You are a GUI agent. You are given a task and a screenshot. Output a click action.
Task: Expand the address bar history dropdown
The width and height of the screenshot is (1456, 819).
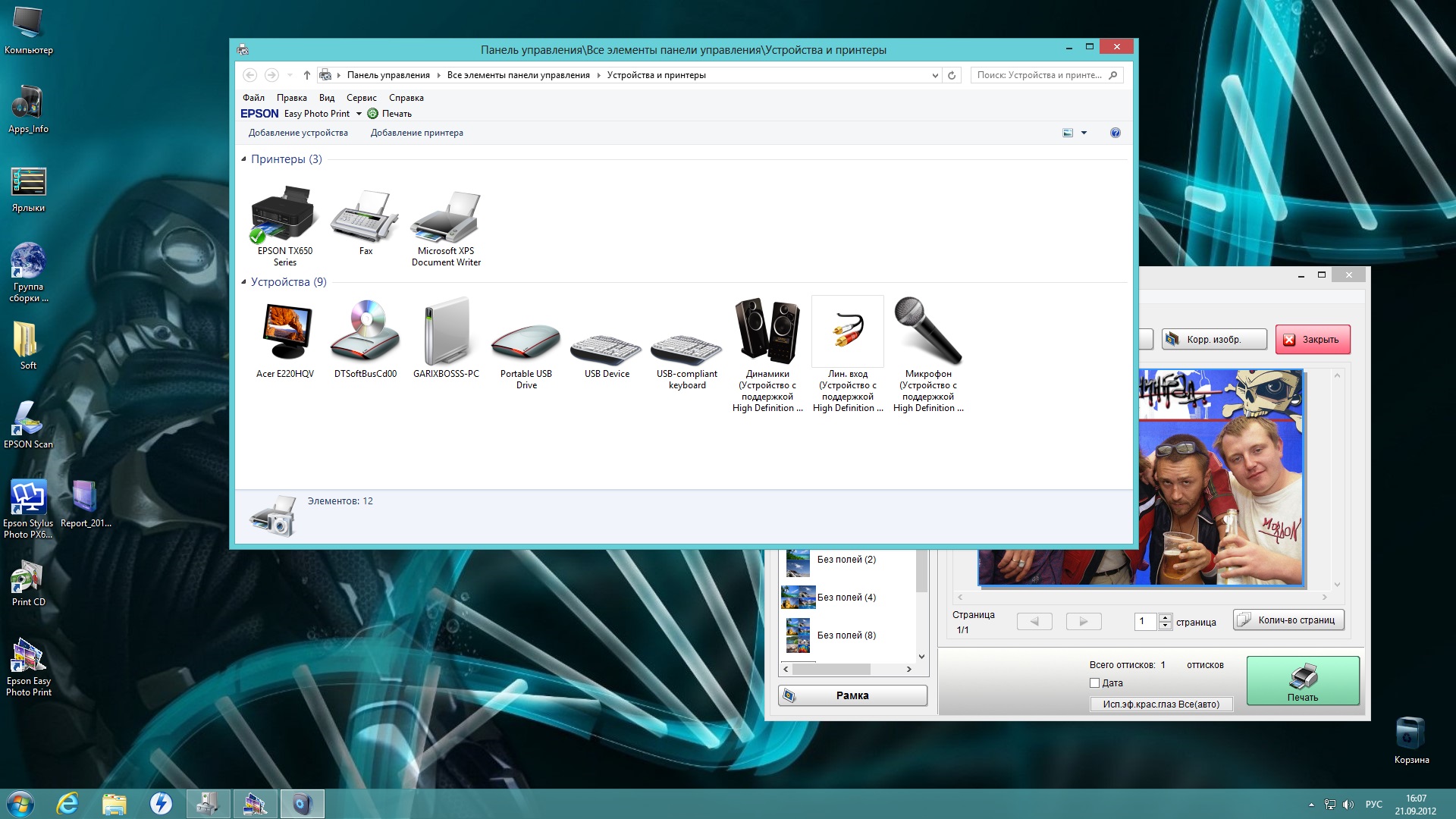(x=934, y=75)
